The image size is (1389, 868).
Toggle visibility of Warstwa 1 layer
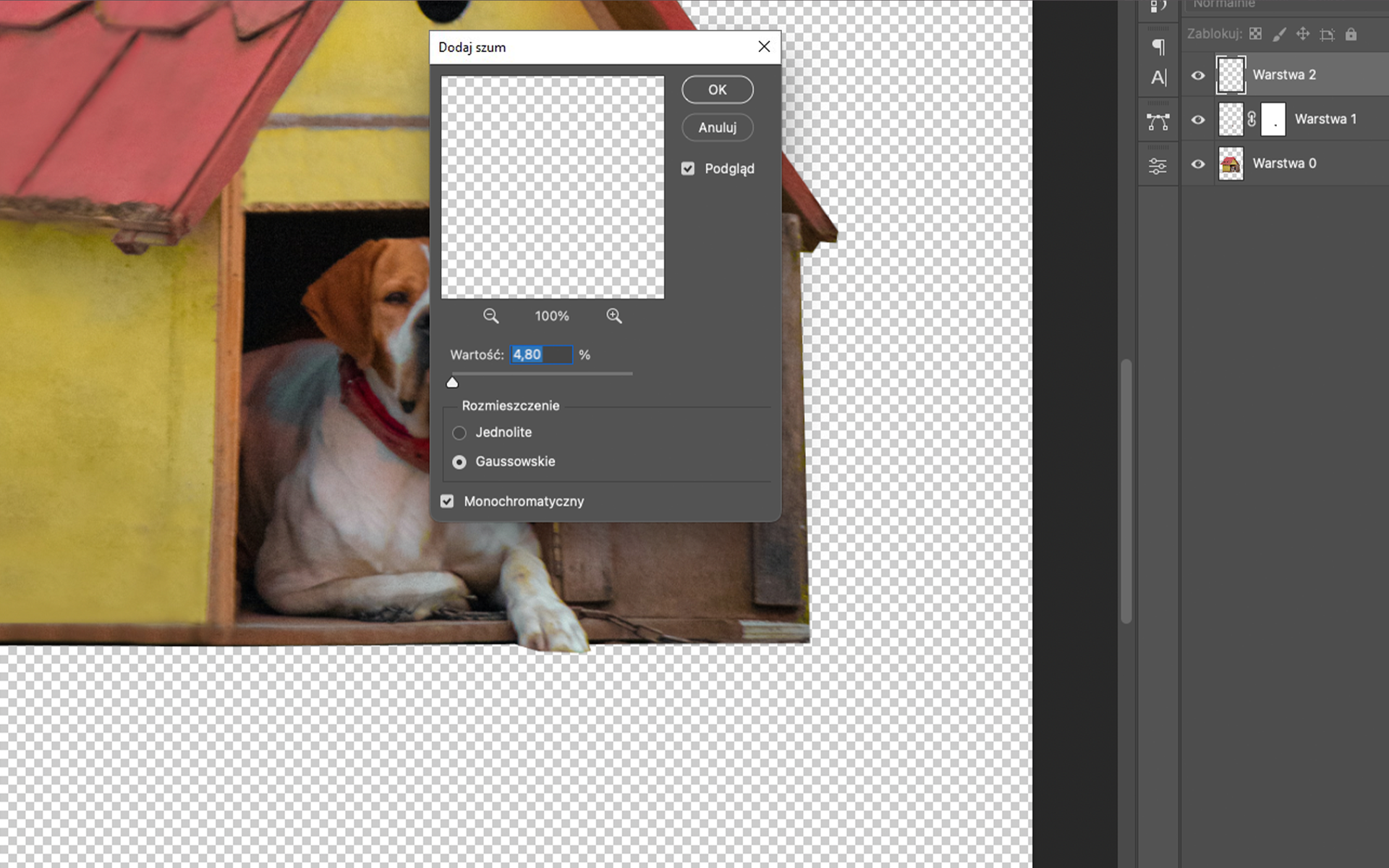coord(1198,119)
